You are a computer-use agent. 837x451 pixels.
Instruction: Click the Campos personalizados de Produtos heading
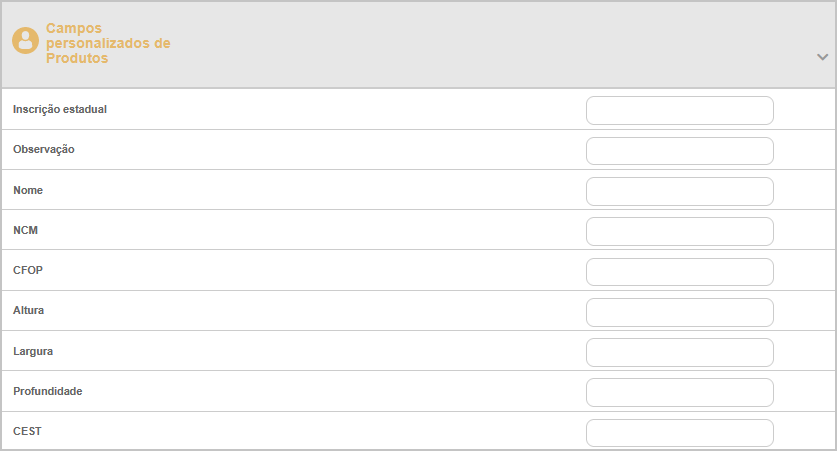108,43
